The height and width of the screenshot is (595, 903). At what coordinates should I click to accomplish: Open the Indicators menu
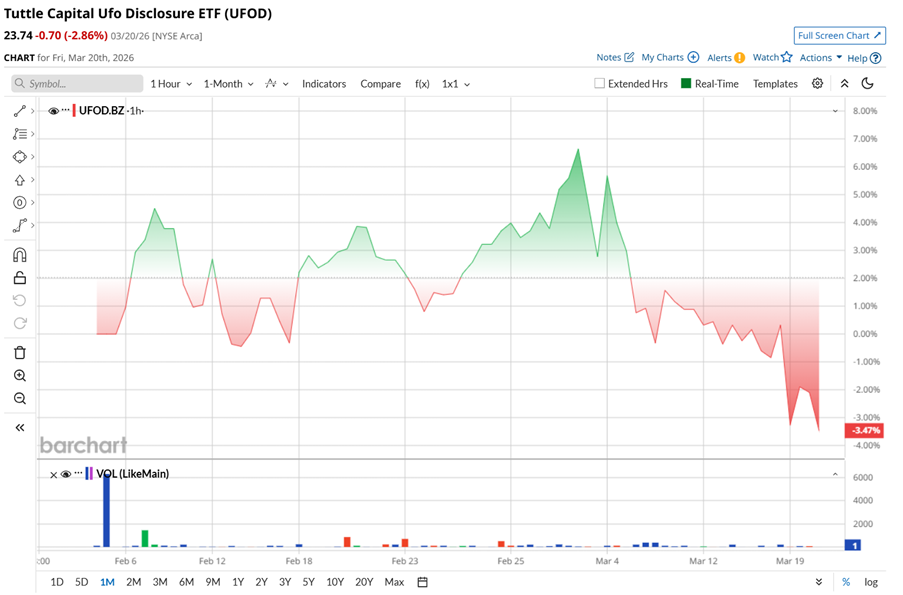324,84
